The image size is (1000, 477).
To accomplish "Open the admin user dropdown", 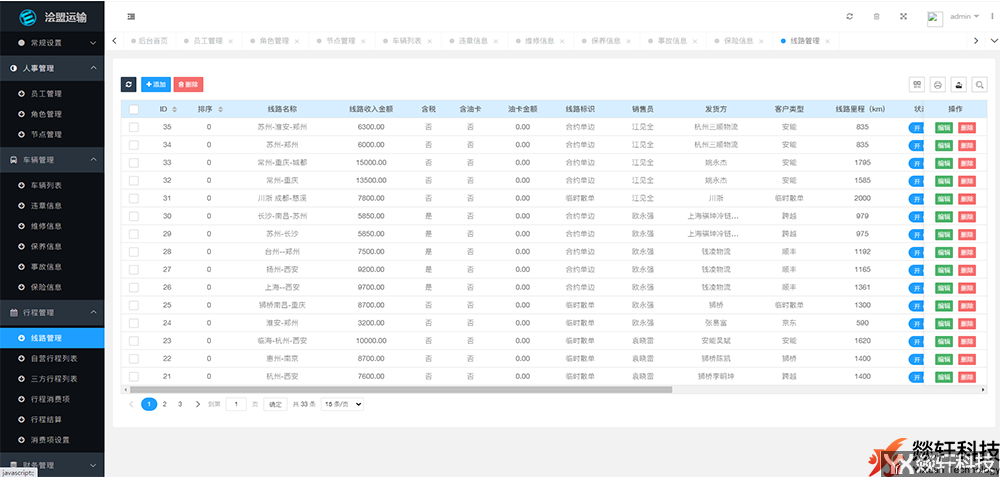I will pos(965,16).
